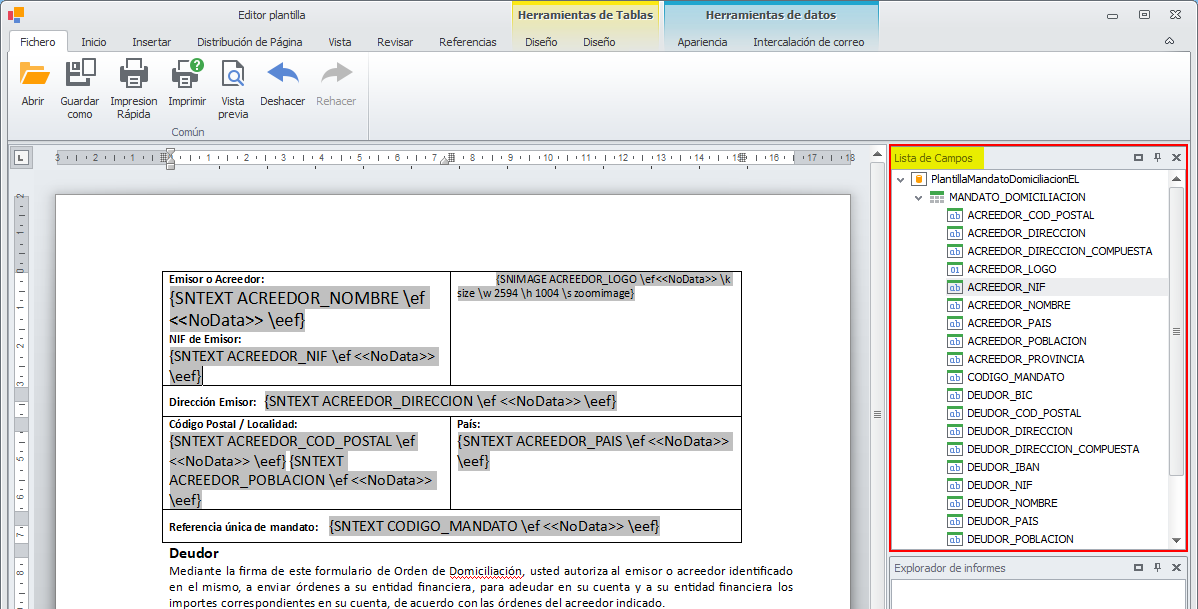Pin the Lista de Campos panel

[x=1157, y=158]
